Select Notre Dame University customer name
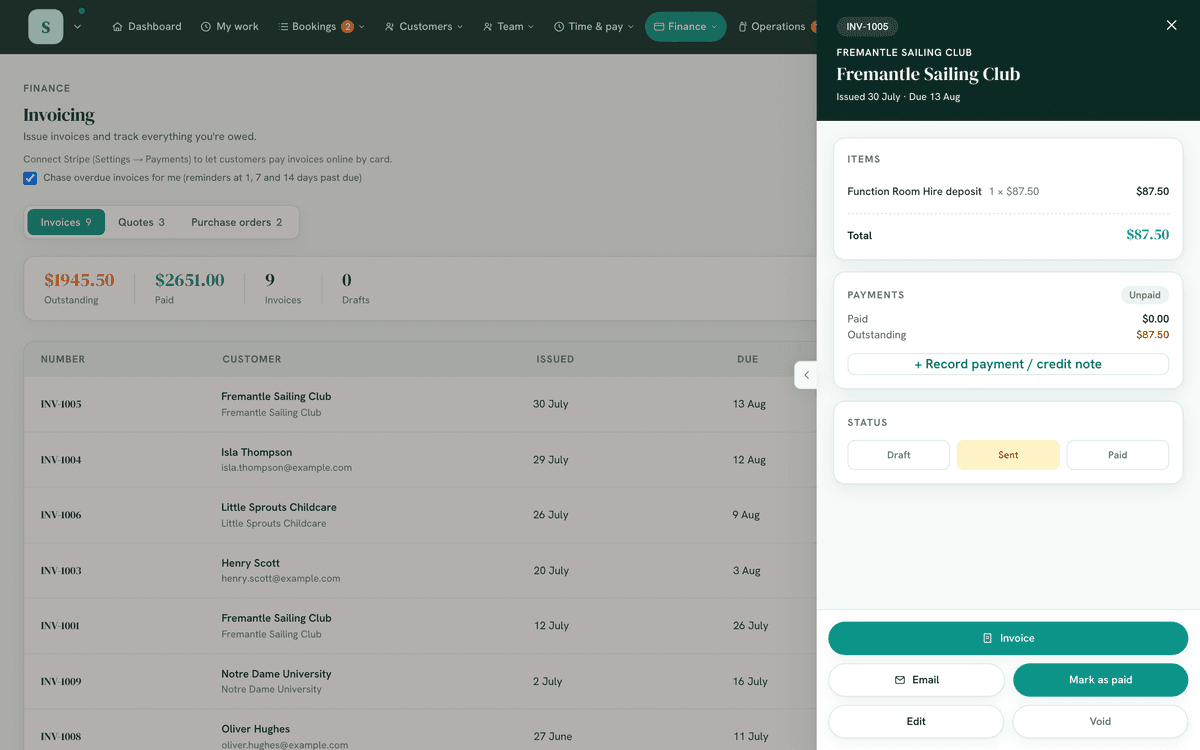This screenshot has width=1200, height=750. (x=276, y=674)
